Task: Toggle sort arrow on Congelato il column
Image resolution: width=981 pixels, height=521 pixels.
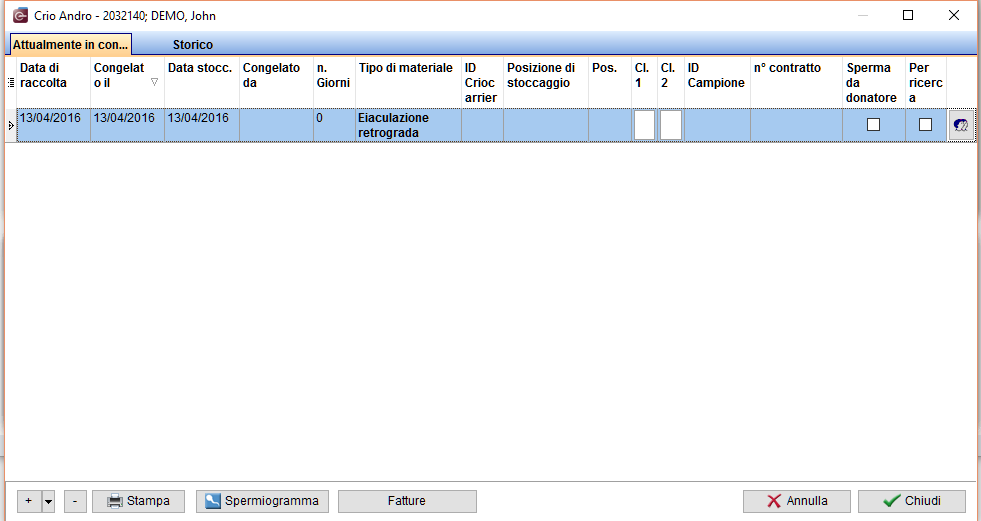Action: coord(154,82)
